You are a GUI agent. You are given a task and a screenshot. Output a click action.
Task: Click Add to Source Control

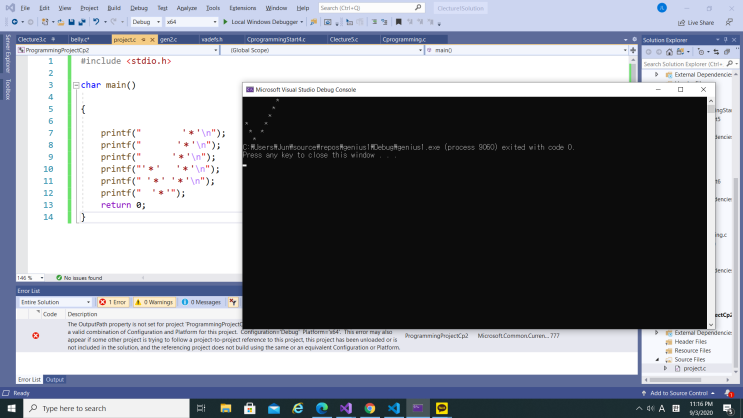coord(678,393)
